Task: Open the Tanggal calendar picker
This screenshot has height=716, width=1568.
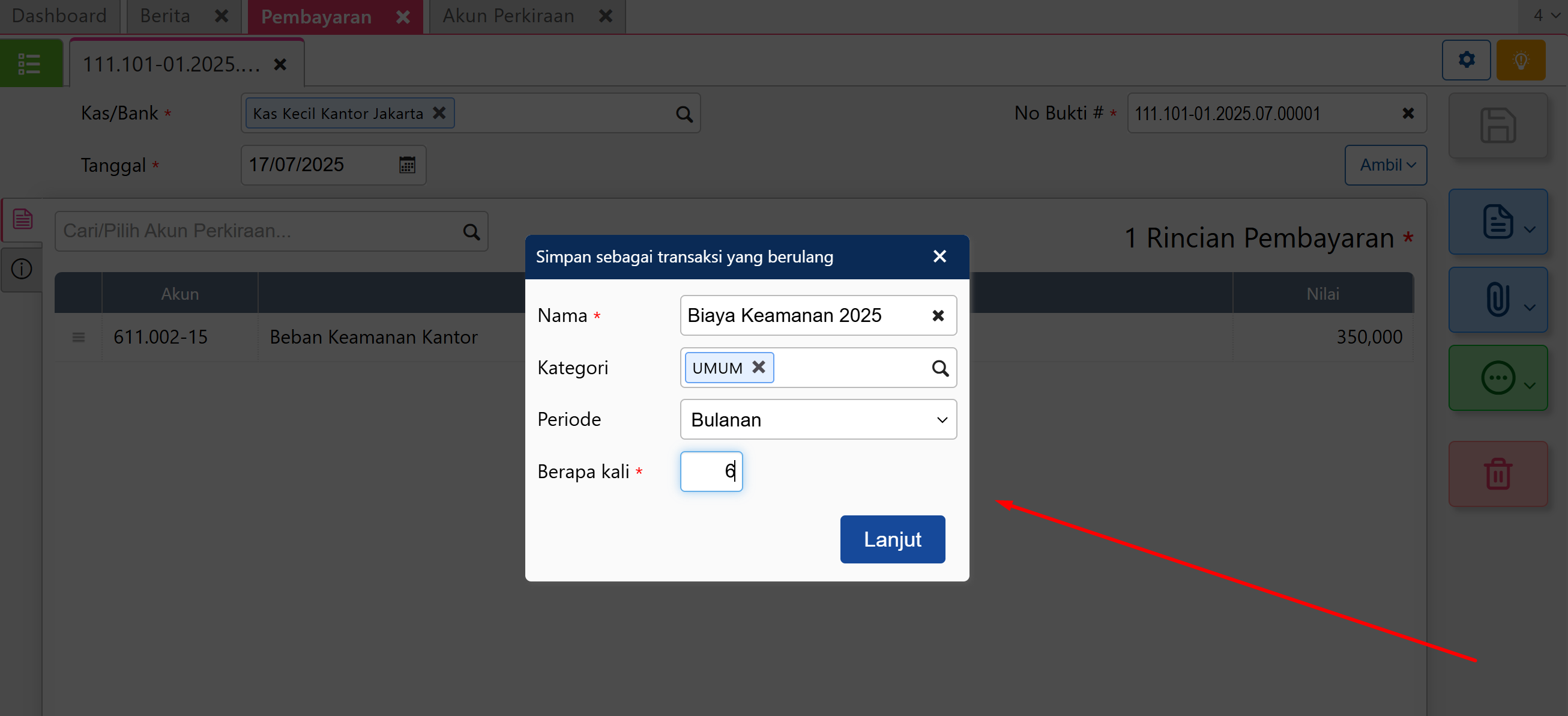Action: click(406, 165)
